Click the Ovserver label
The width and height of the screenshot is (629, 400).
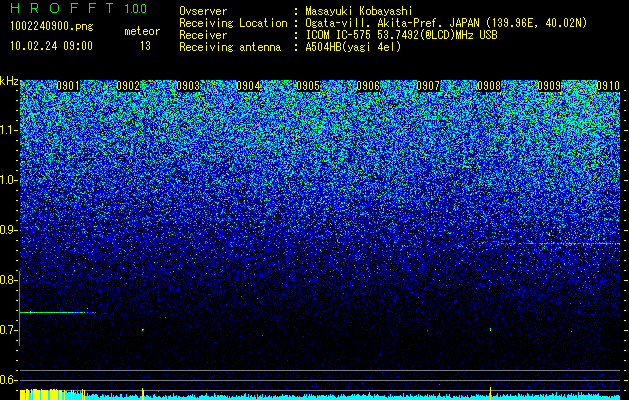(x=203, y=11)
